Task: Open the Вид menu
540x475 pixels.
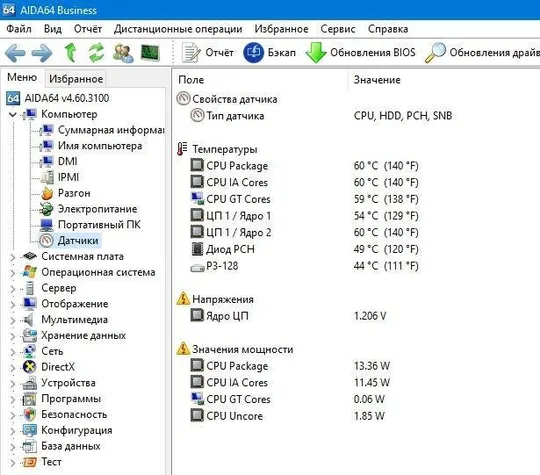Action: click(53, 29)
